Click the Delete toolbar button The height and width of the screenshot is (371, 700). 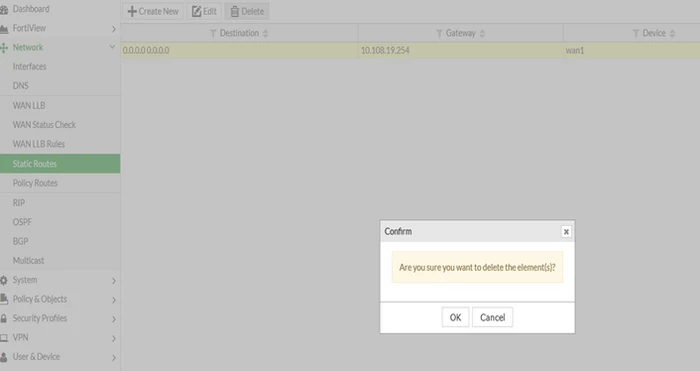coord(247,11)
